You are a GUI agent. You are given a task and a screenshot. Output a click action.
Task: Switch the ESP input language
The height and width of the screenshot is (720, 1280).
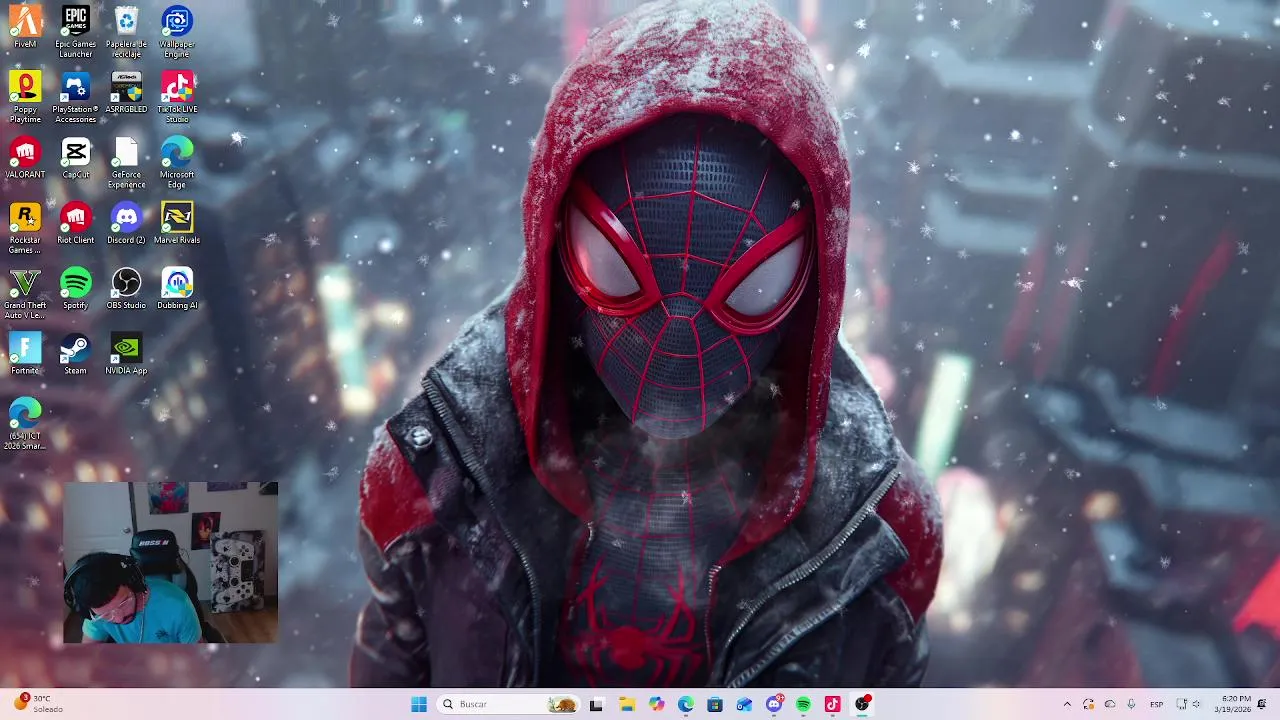pos(1156,704)
